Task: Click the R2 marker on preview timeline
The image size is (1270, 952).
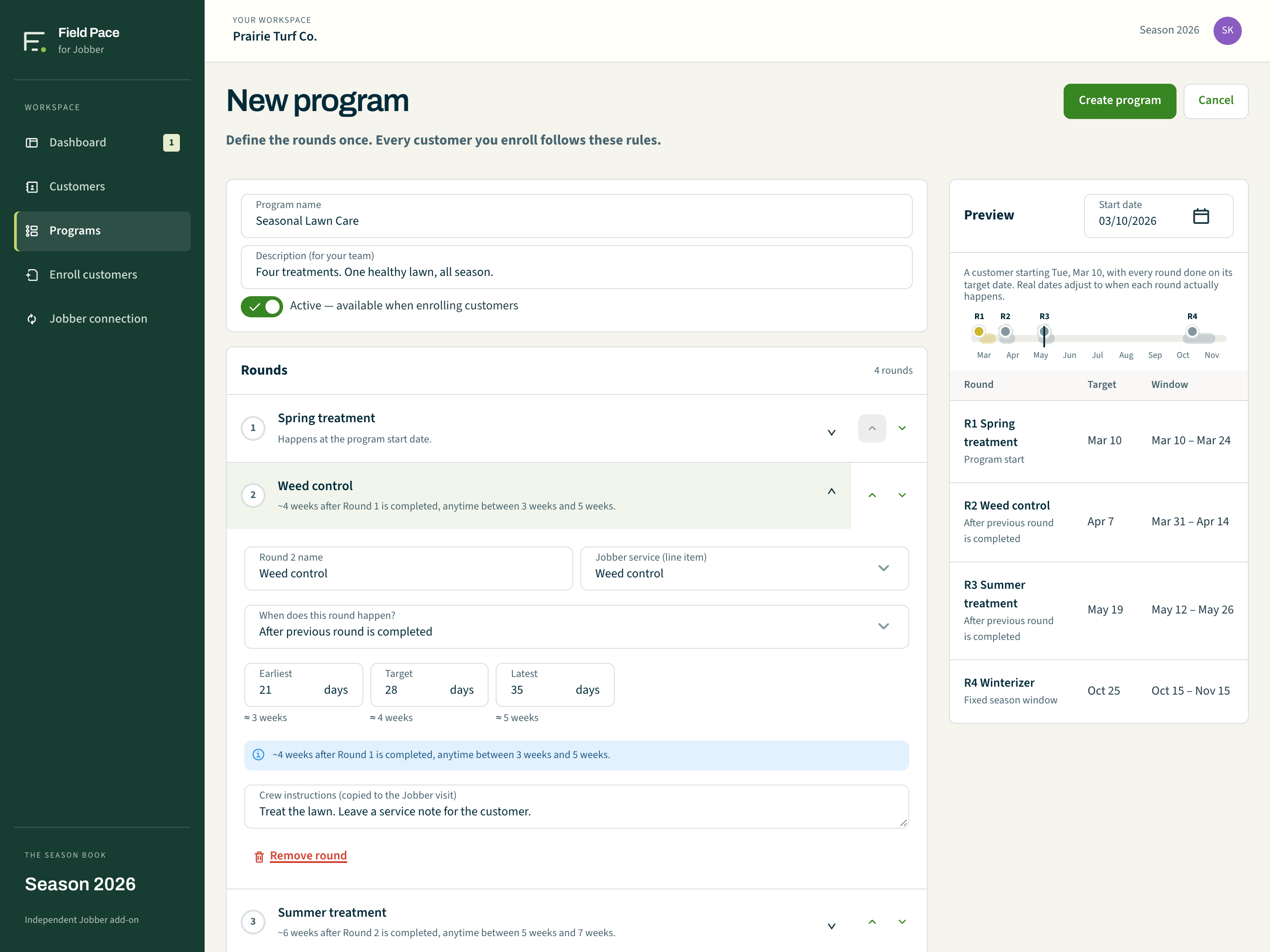Action: [x=1005, y=331]
